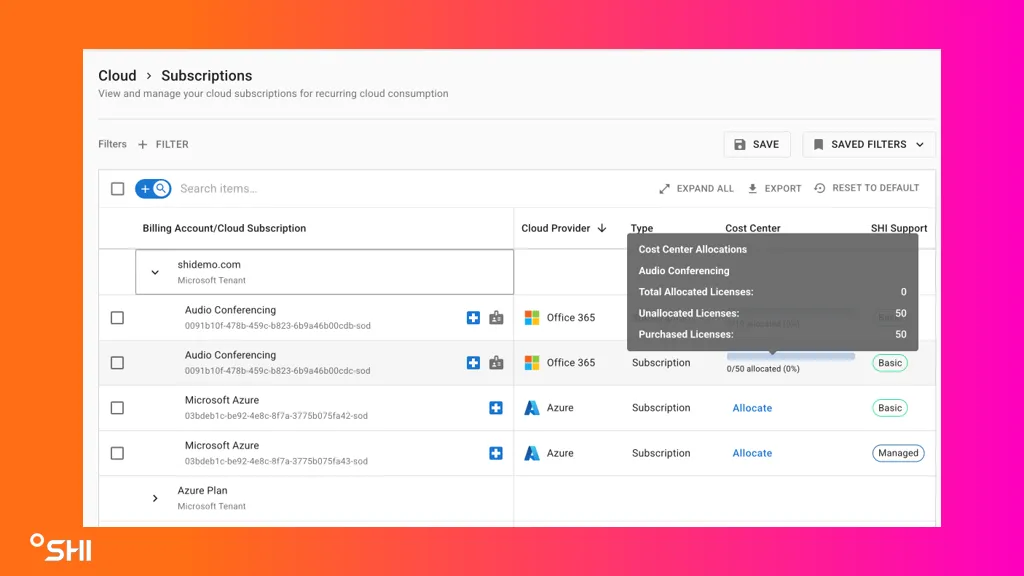Click the Basic badge on Azure fa42-sod row
Viewport: 1024px width, 576px height.
[889, 408]
